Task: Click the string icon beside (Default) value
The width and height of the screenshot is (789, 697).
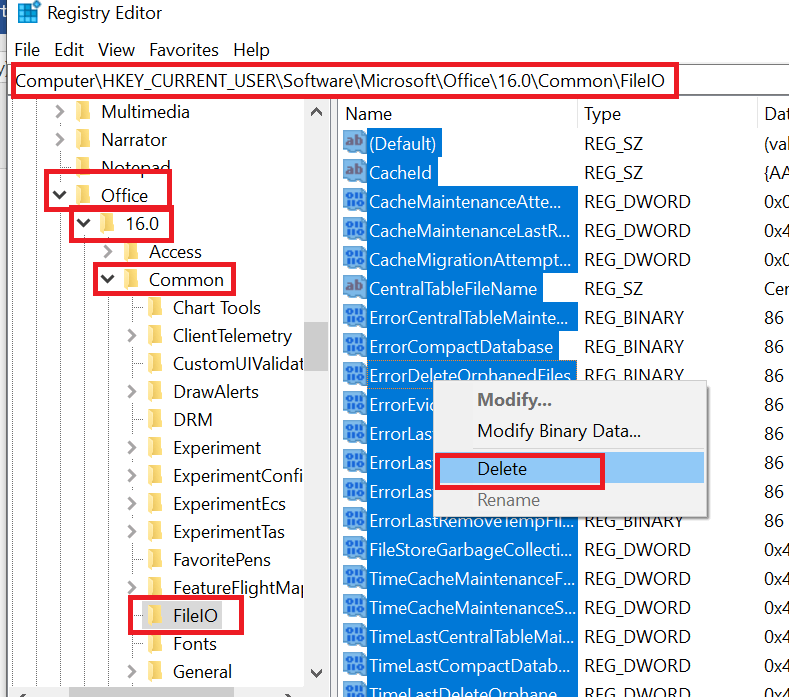Action: [x=355, y=141]
